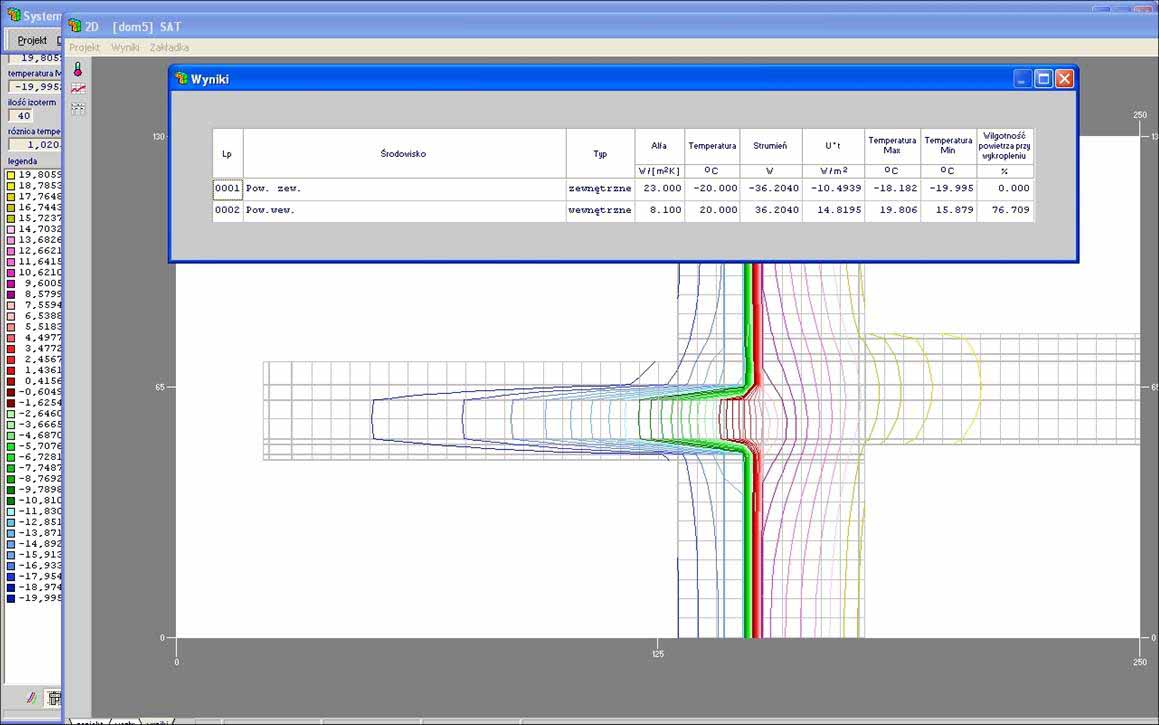The image size is (1159, 725).
Task: Click the temperature difference field showing 1,020
Action: click(x=35, y=145)
